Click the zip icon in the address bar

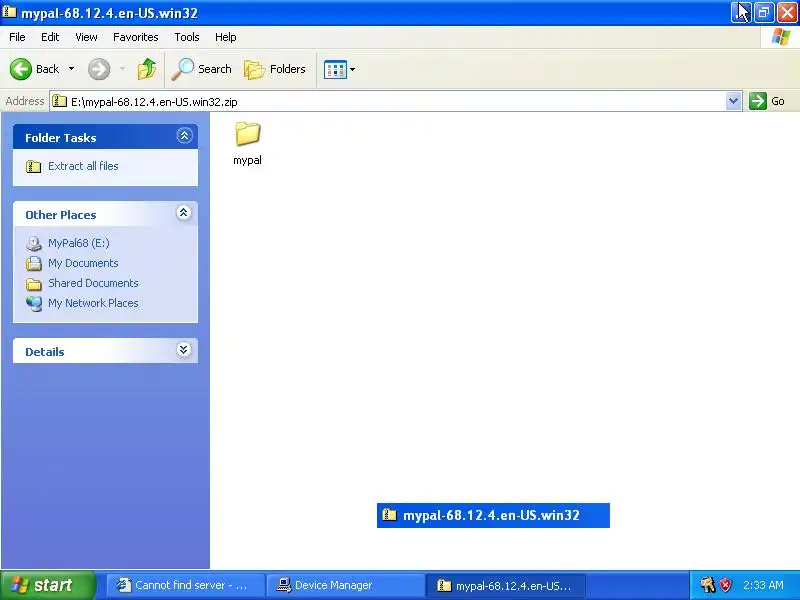[x=60, y=101]
